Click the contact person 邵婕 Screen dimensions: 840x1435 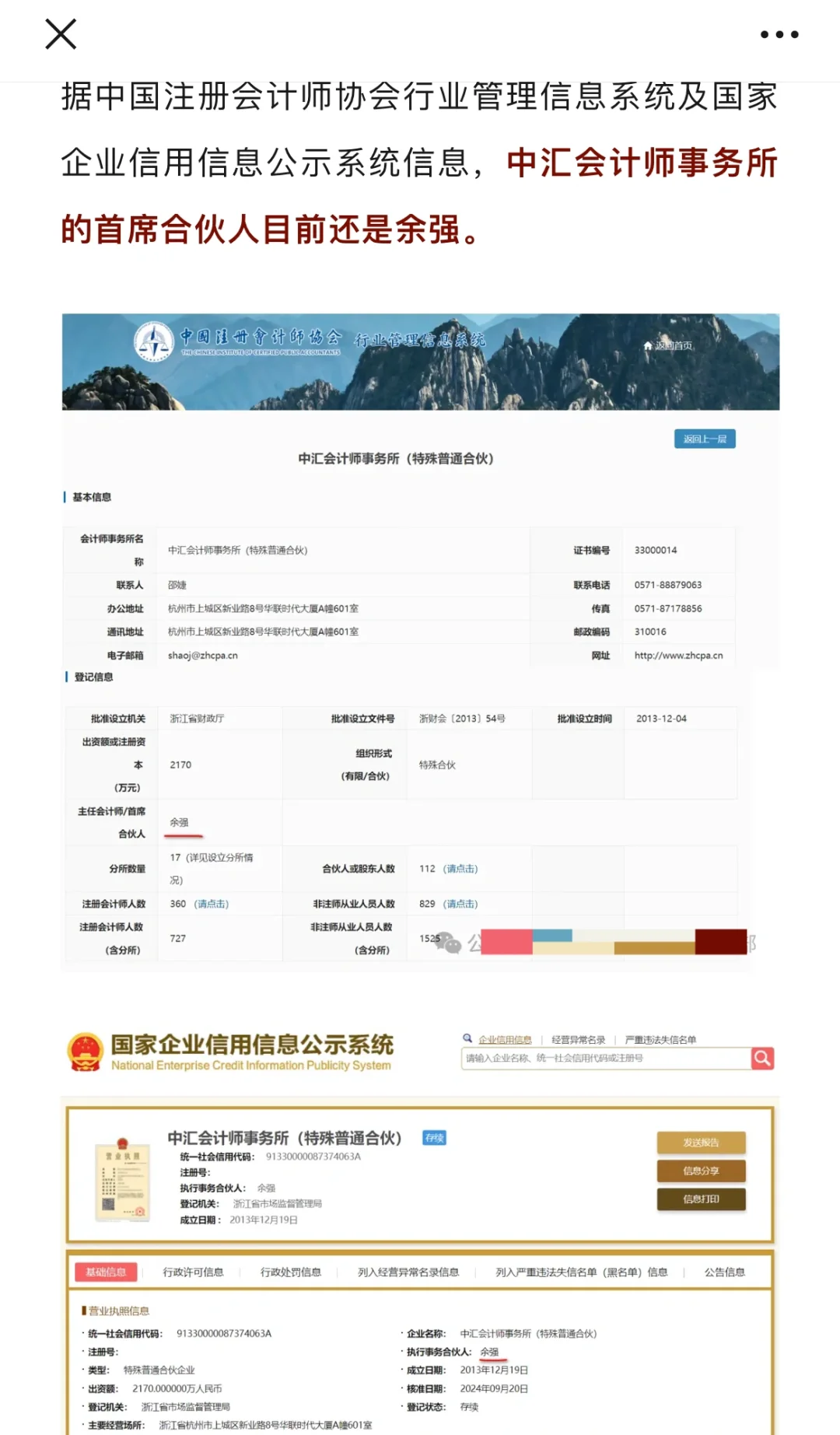tap(177, 585)
